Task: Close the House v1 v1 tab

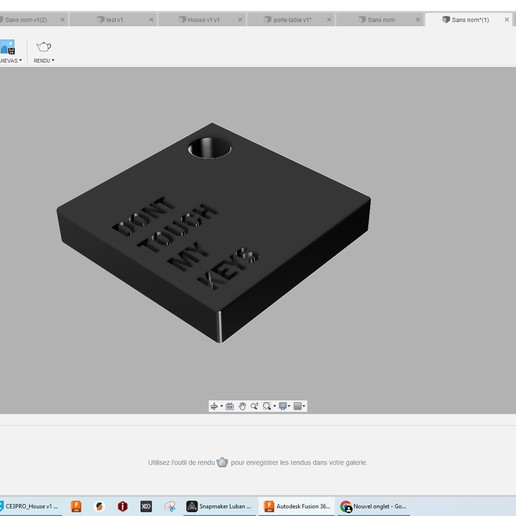Action: click(x=240, y=20)
